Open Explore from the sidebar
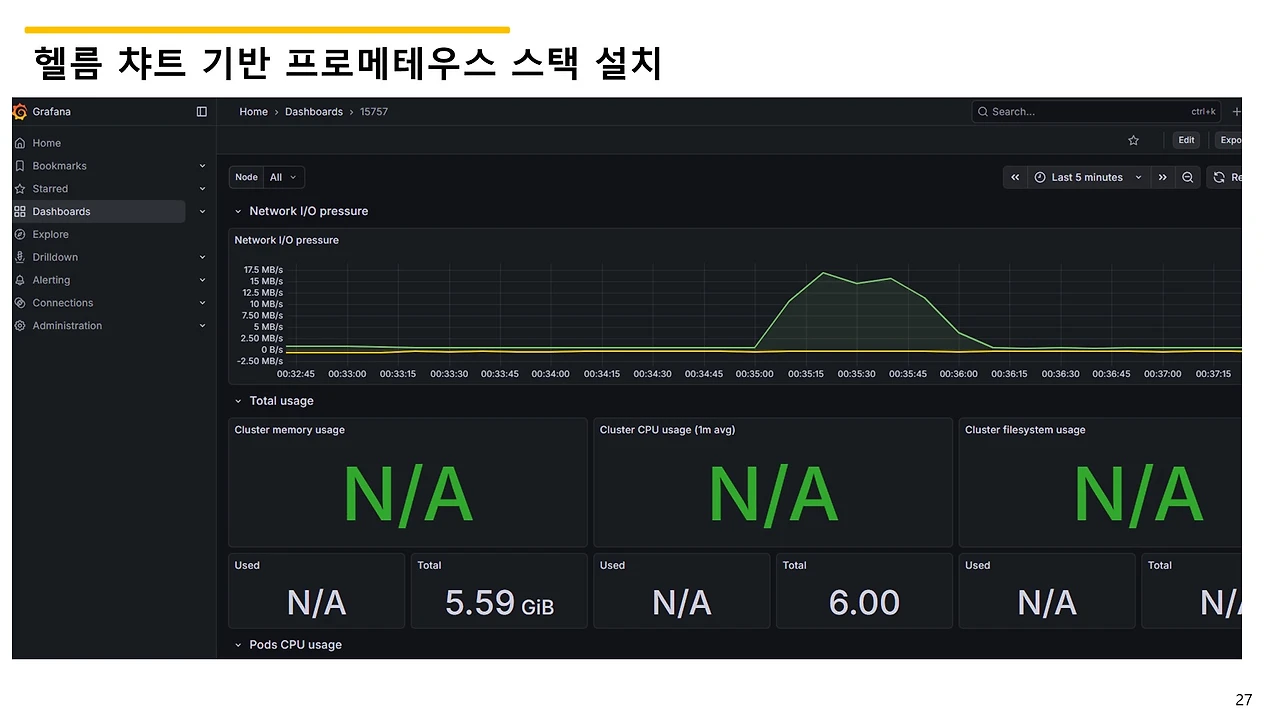This screenshot has height=720, width=1280. (x=49, y=234)
